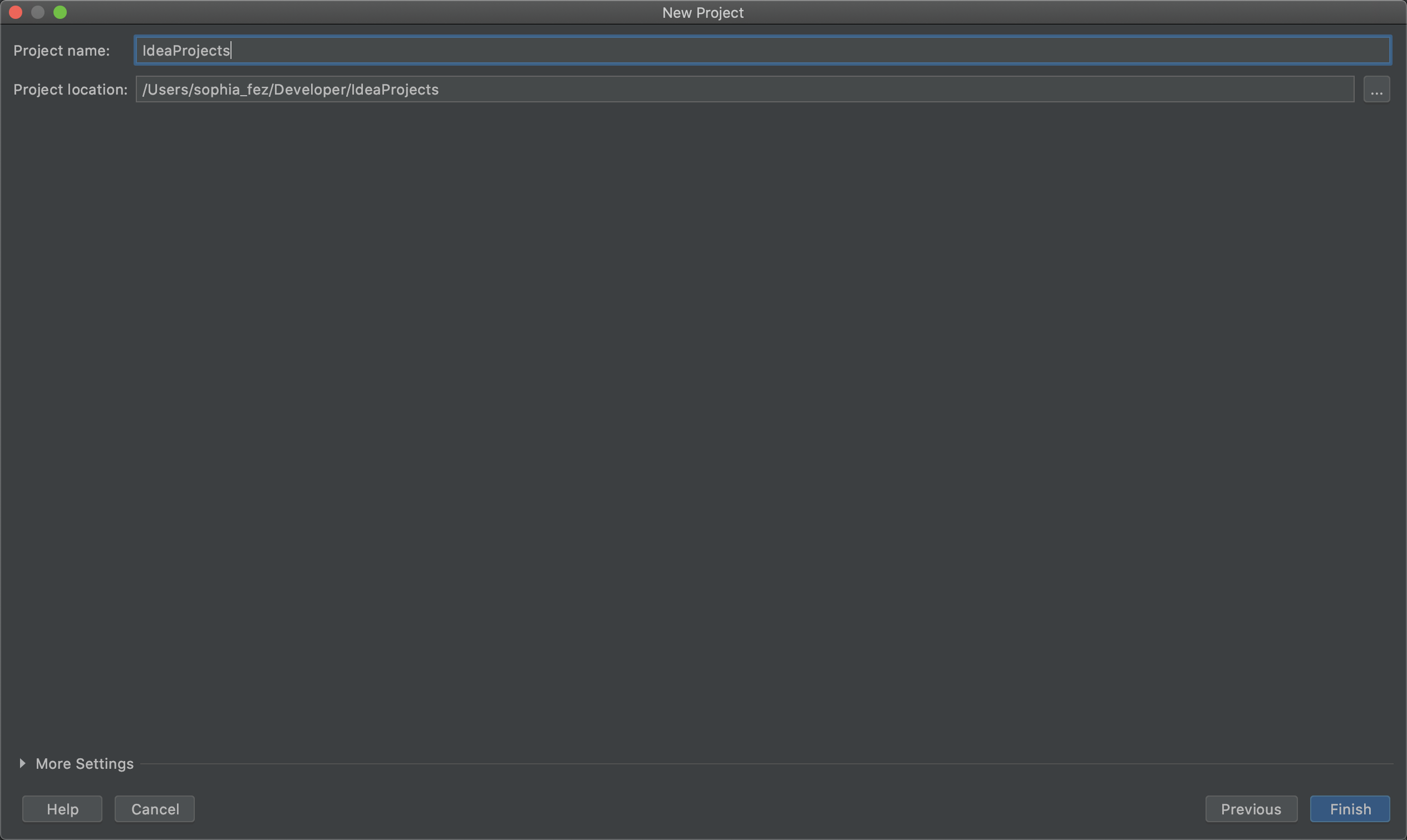
Task: Click the Project location label
Action: (70, 90)
